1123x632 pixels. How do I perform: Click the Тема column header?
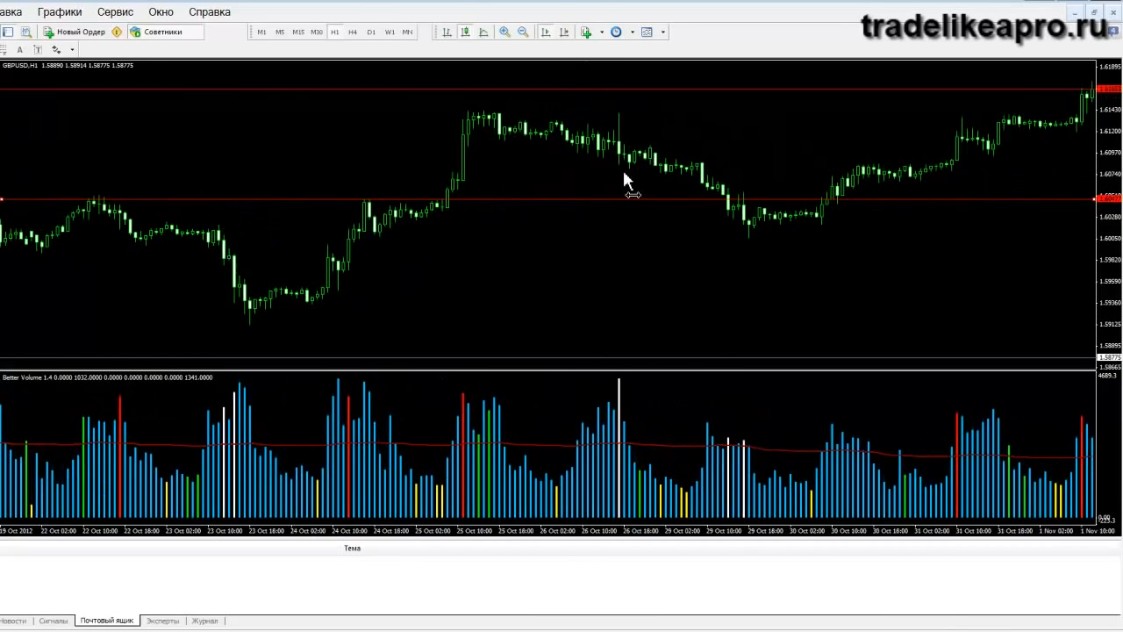(x=352, y=548)
